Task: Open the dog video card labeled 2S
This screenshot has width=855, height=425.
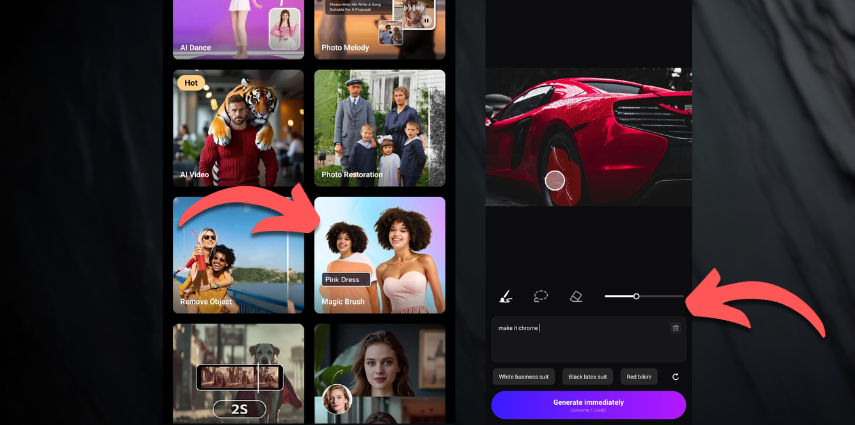Action: pos(238,374)
